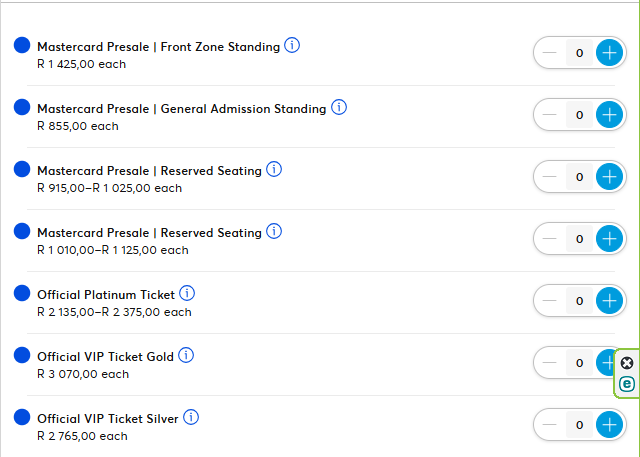Add an R 915,00 Reserved Seating ticket
The width and height of the screenshot is (640, 457).
pyautogui.click(x=609, y=177)
